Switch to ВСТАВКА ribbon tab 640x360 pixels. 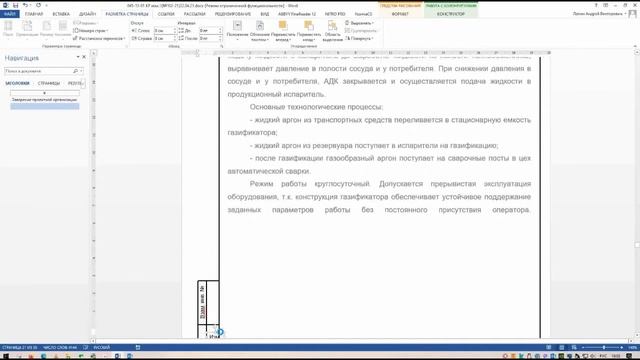tap(61, 14)
